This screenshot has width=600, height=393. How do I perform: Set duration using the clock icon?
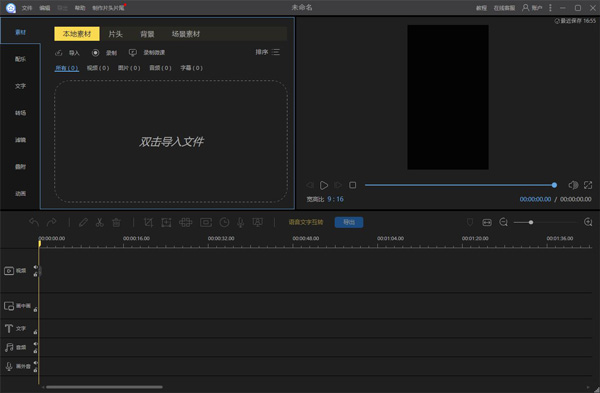coord(224,222)
